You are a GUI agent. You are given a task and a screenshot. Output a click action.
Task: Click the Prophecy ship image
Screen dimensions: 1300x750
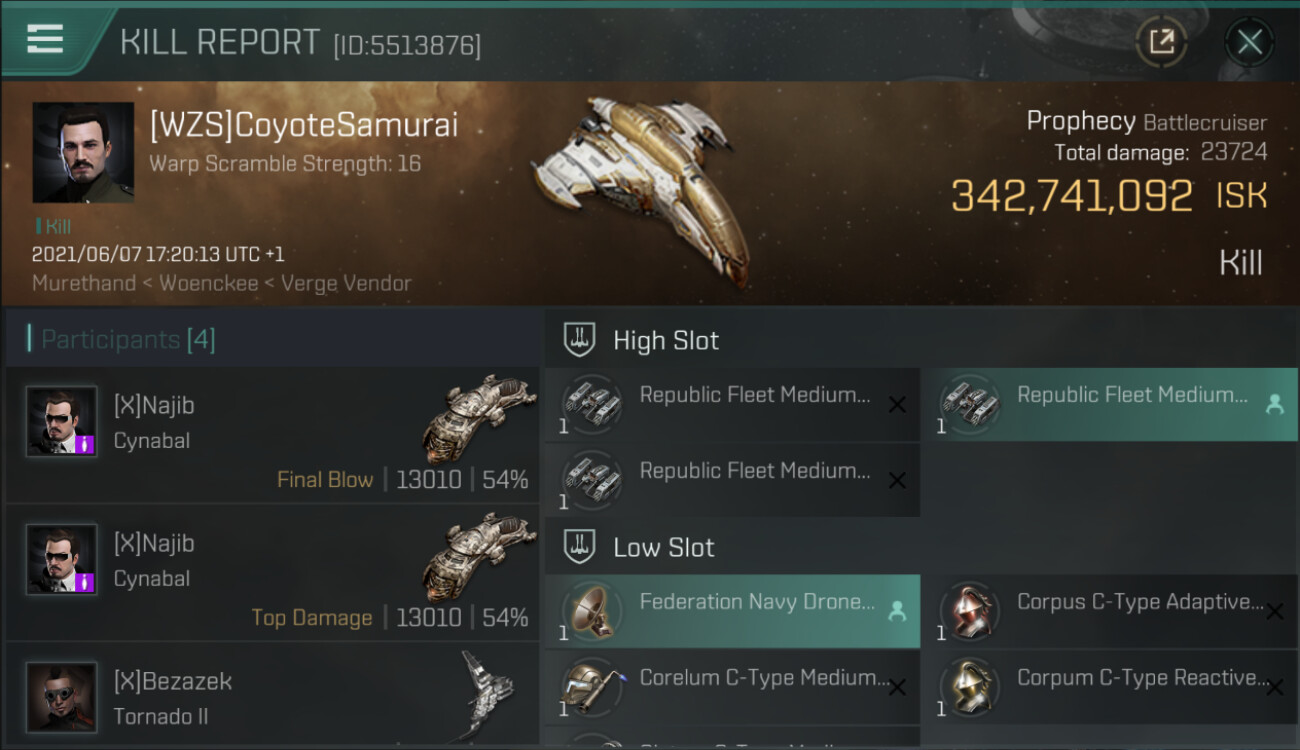tap(642, 187)
